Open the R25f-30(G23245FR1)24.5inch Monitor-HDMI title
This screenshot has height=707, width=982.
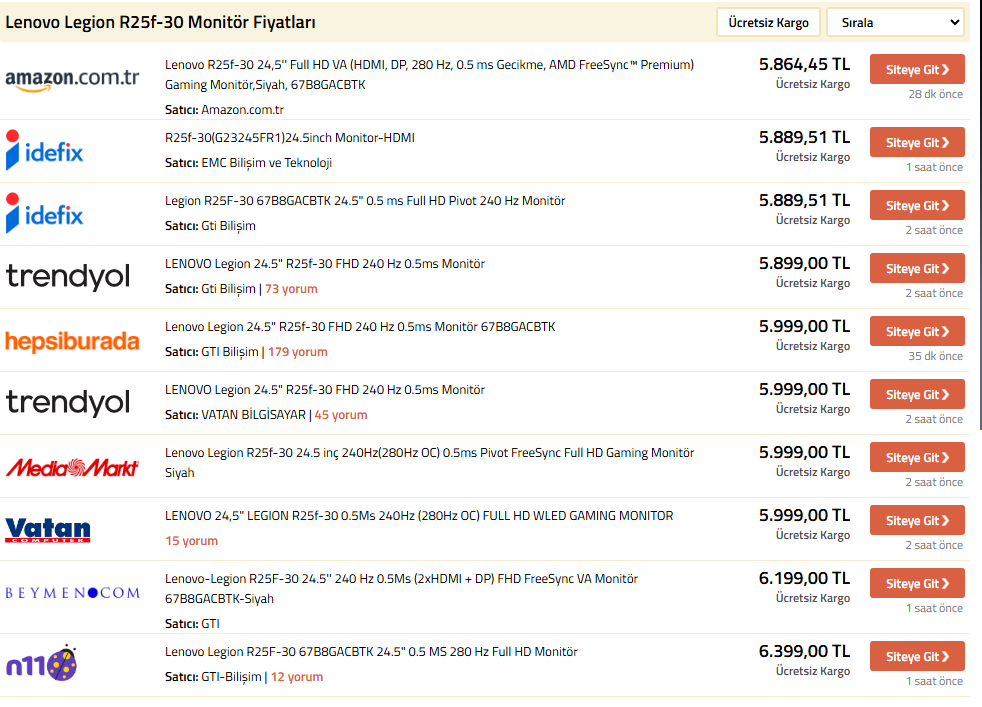[290, 138]
